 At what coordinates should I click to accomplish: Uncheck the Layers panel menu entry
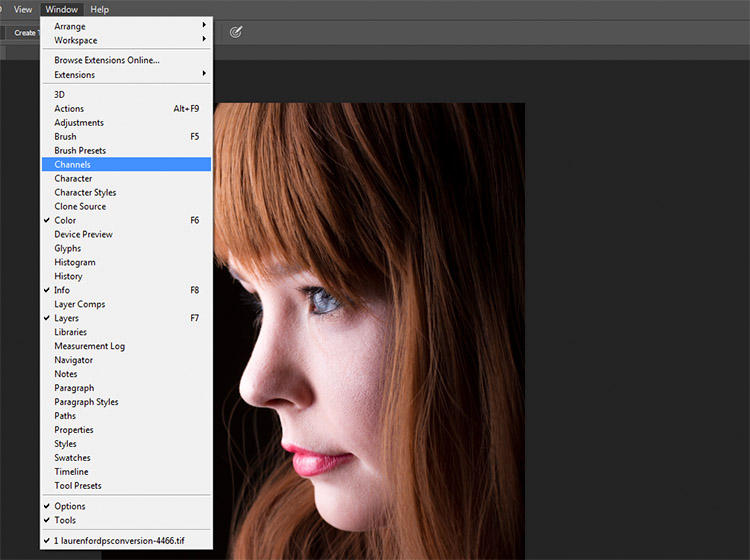coord(126,318)
